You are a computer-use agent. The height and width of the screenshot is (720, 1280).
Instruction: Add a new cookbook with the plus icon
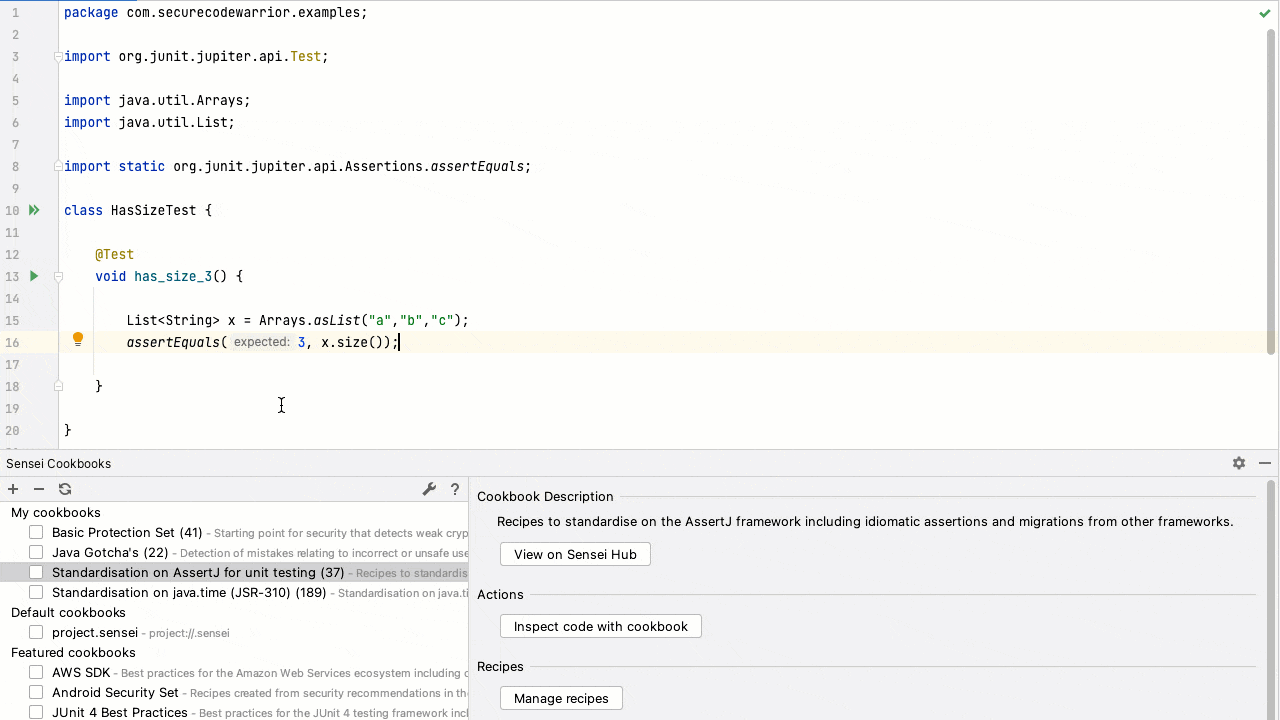pyautogui.click(x=12, y=489)
